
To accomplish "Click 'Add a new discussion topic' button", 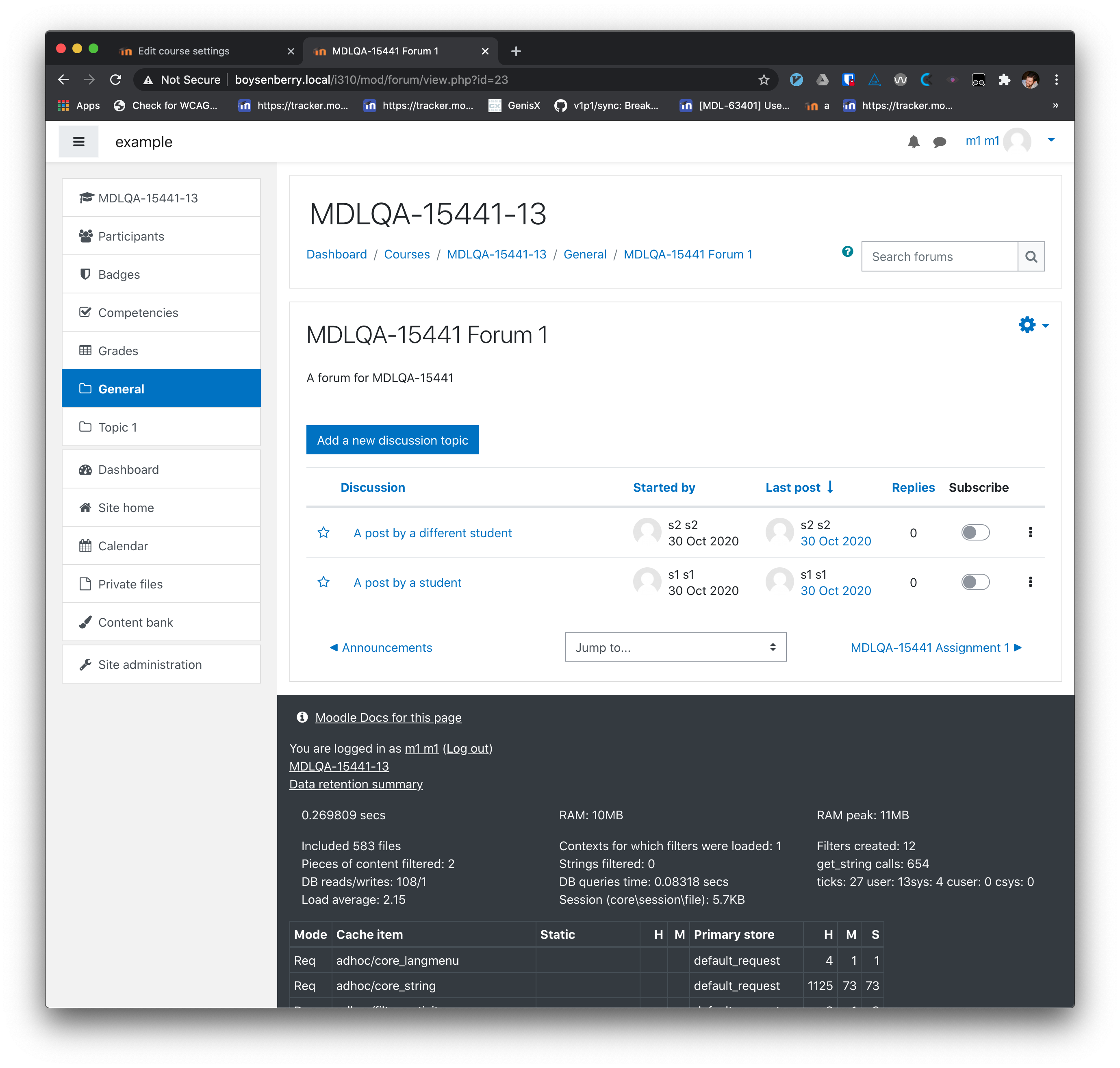I will point(392,440).
